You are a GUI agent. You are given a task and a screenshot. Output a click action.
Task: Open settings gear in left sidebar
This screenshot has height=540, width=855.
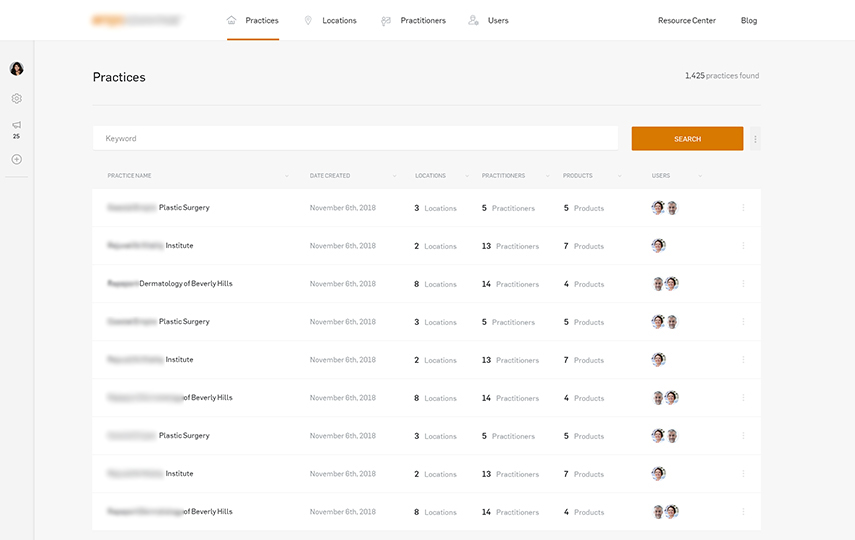(x=17, y=99)
